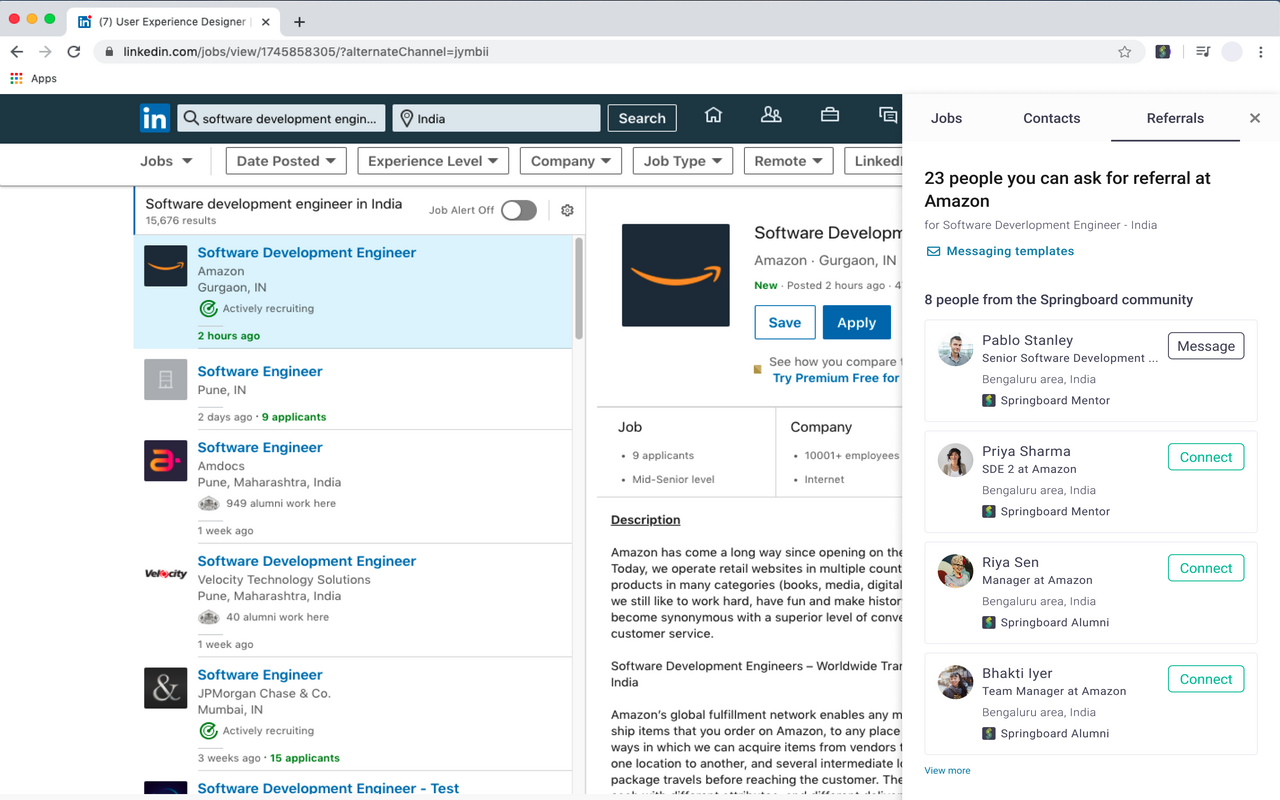Image resolution: width=1280 pixels, height=800 pixels.
Task: Open Chrome's three-dot menu
Action: [x=1262, y=52]
